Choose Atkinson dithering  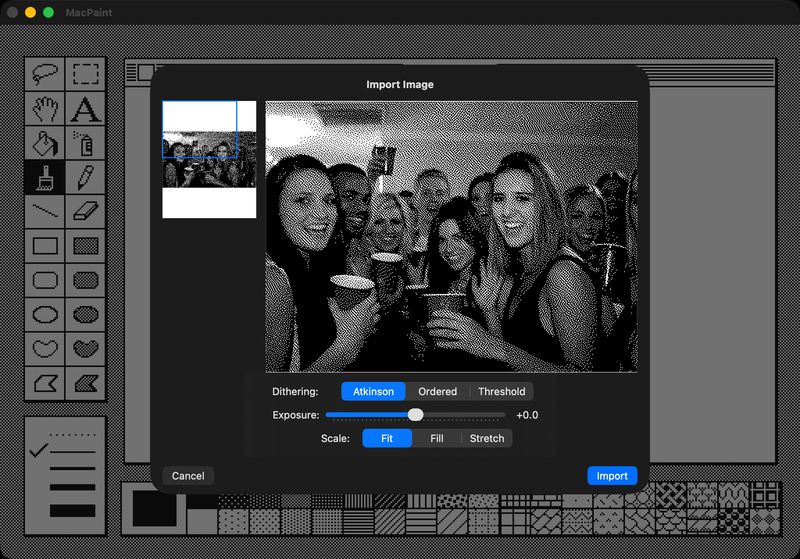373,391
